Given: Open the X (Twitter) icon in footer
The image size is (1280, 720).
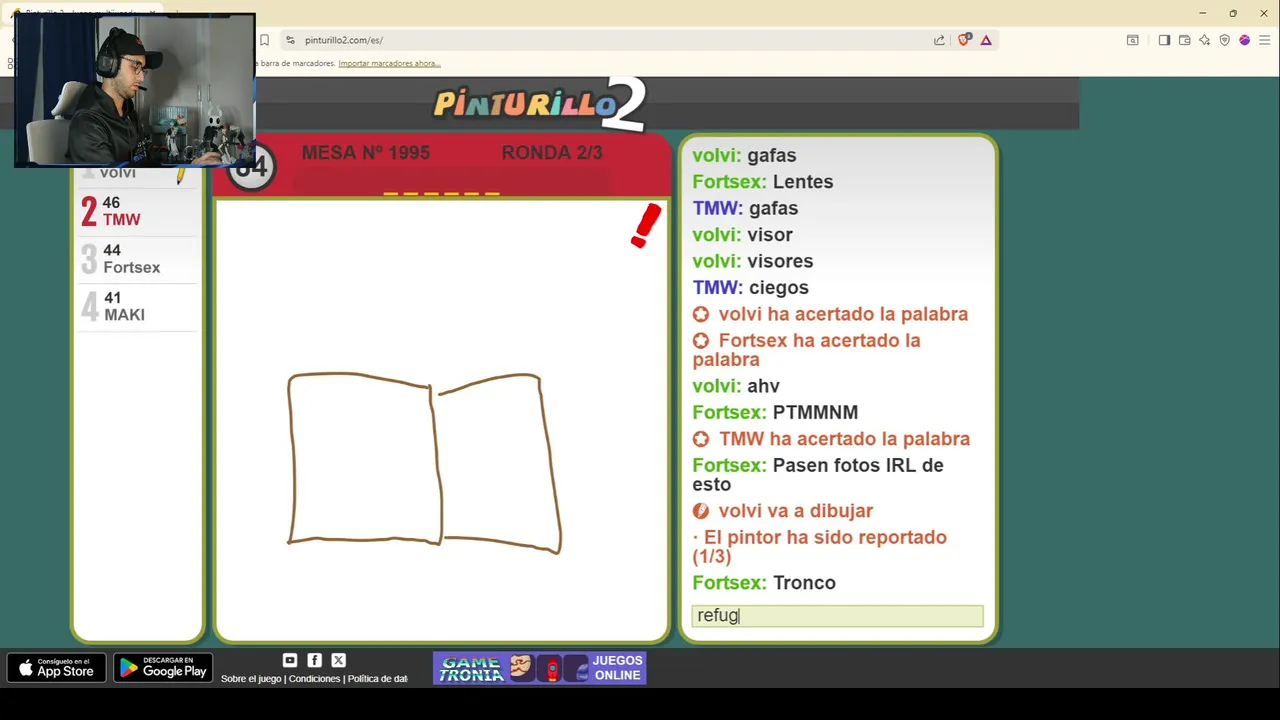Looking at the screenshot, I should click(x=338, y=660).
